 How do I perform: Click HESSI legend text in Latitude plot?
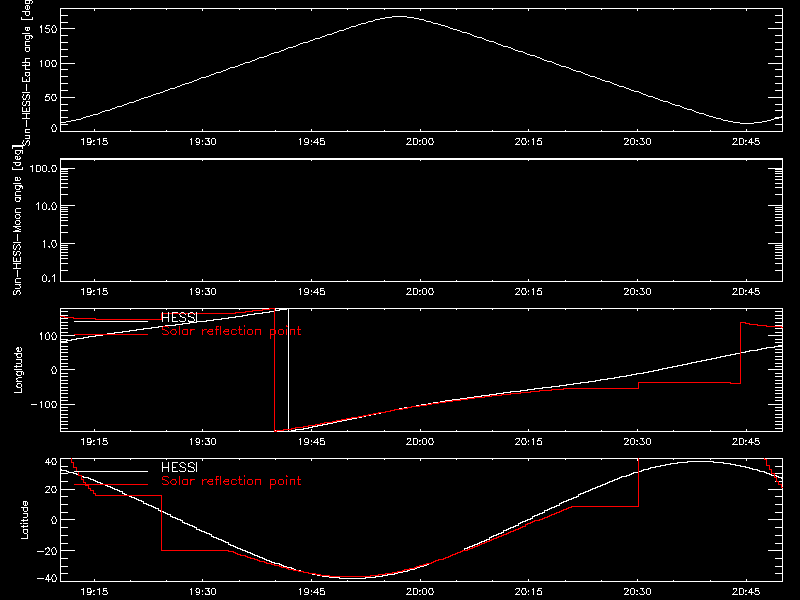click(x=179, y=467)
